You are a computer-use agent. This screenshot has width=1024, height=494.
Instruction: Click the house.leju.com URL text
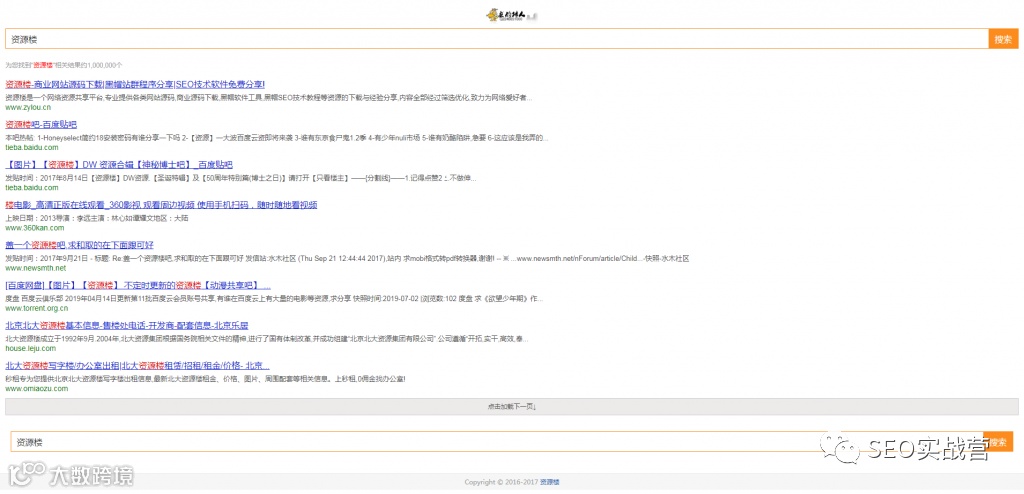coord(31,348)
